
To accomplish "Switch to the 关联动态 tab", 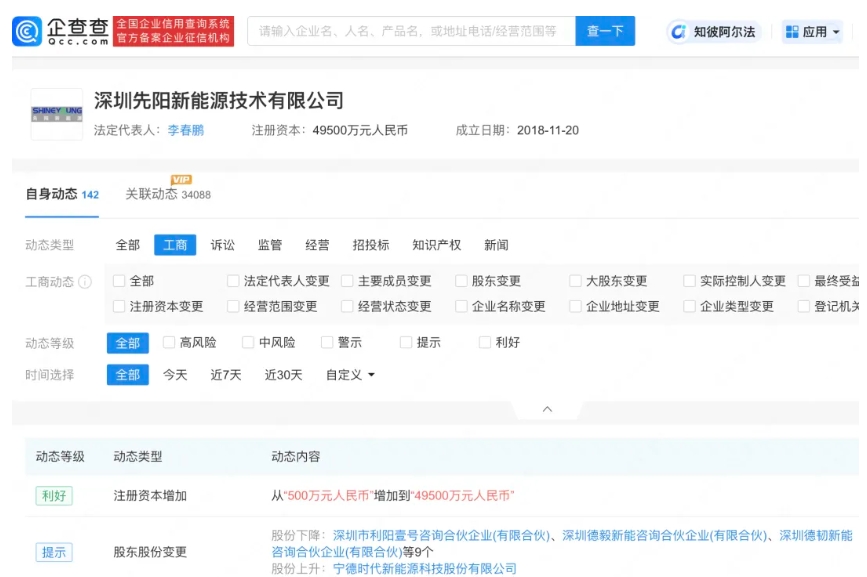I will pyautogui.click(x=168, y=195).
